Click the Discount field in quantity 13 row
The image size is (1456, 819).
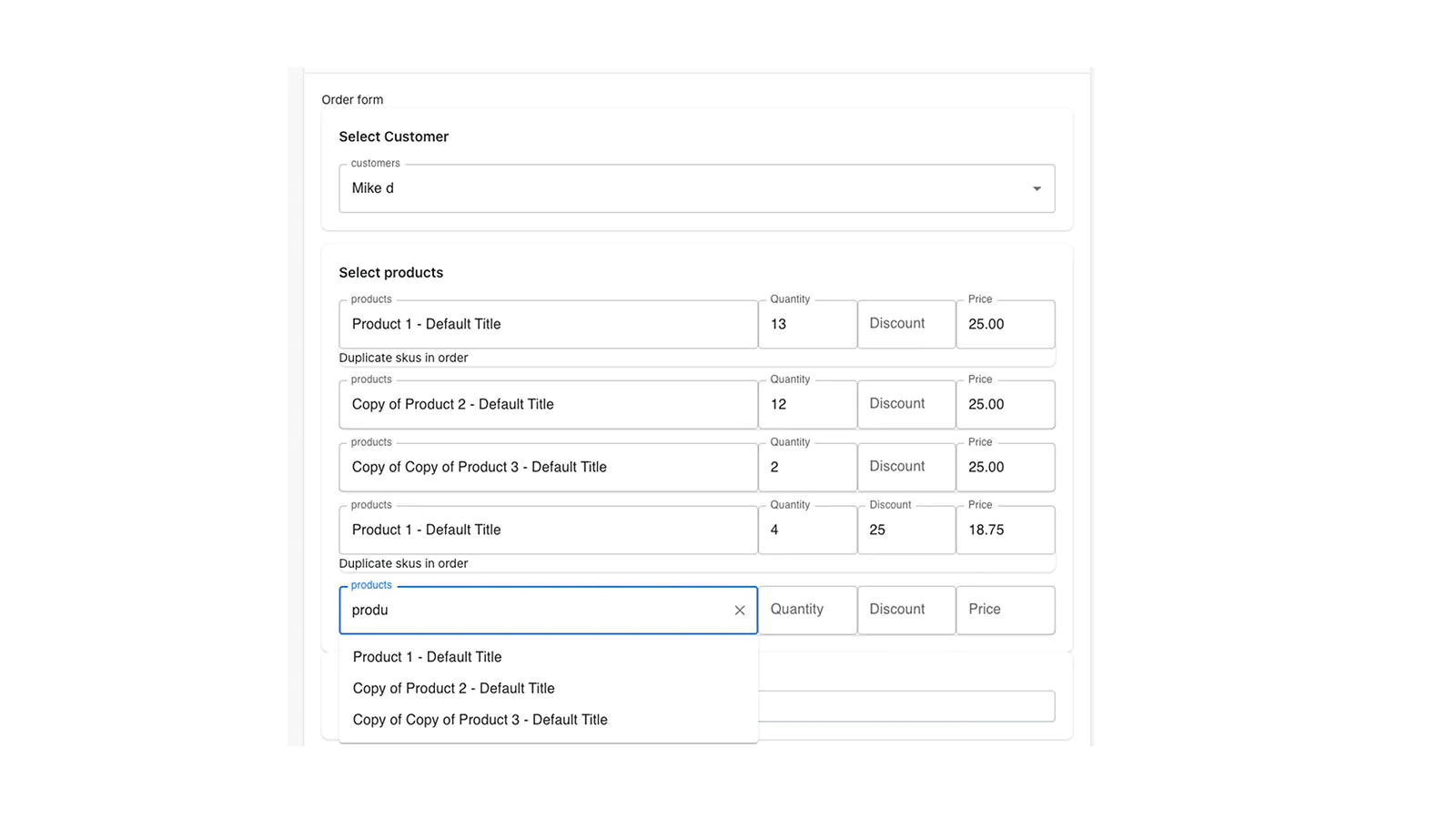coord(906,324)
